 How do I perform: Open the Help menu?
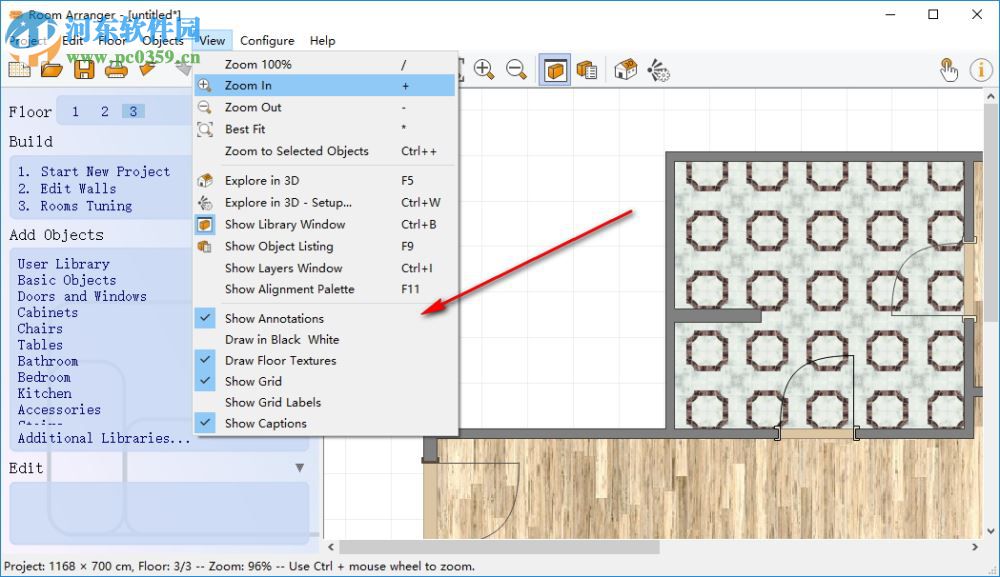[x=322, y=41]
